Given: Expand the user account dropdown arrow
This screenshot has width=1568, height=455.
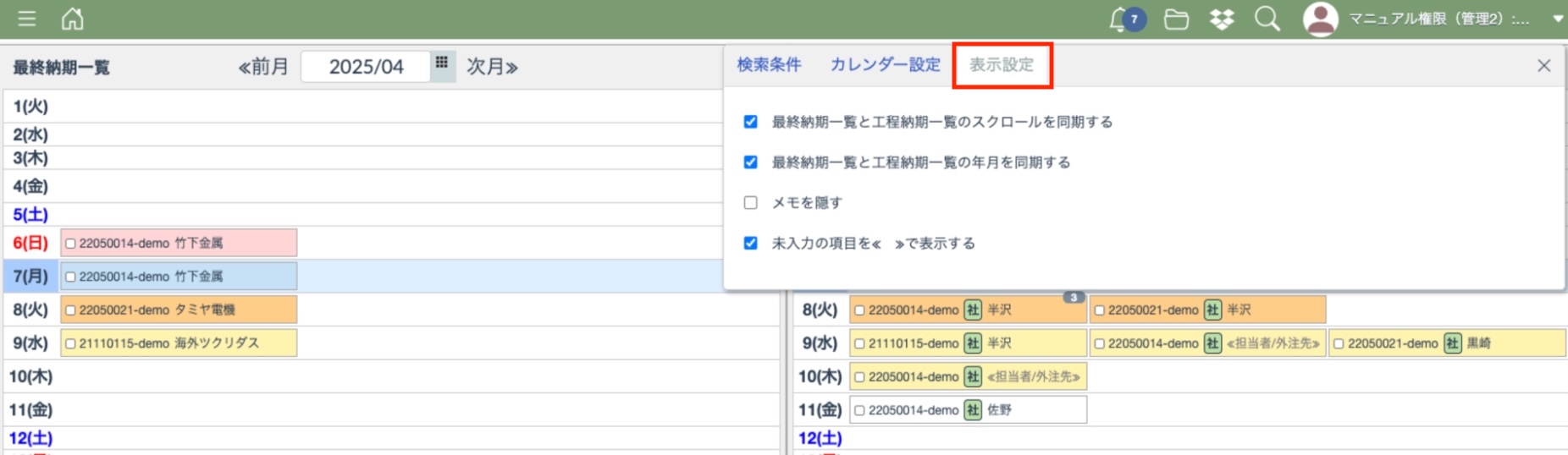Looking at the screenshot, I should coord(1557,19).
